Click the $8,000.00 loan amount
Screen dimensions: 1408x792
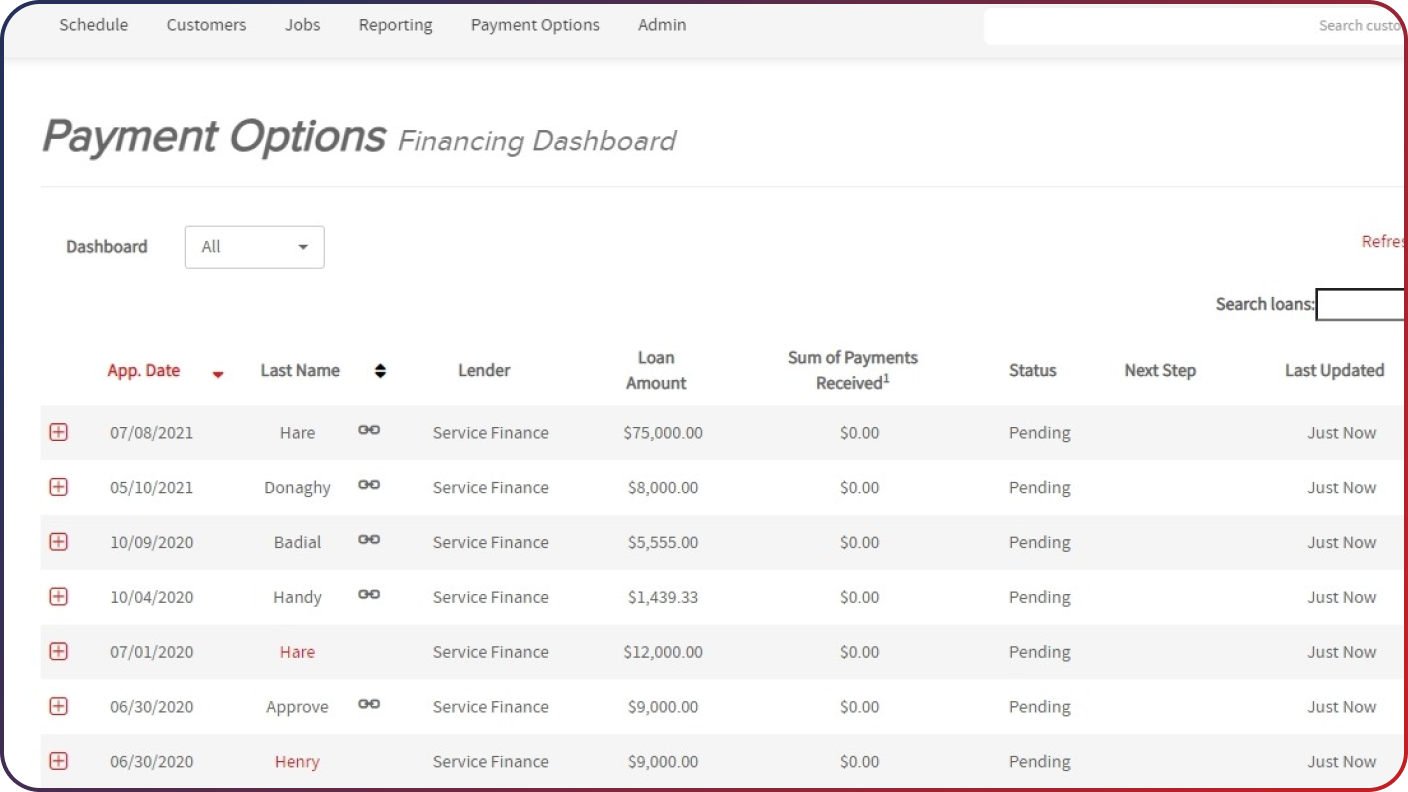(663, 488)
